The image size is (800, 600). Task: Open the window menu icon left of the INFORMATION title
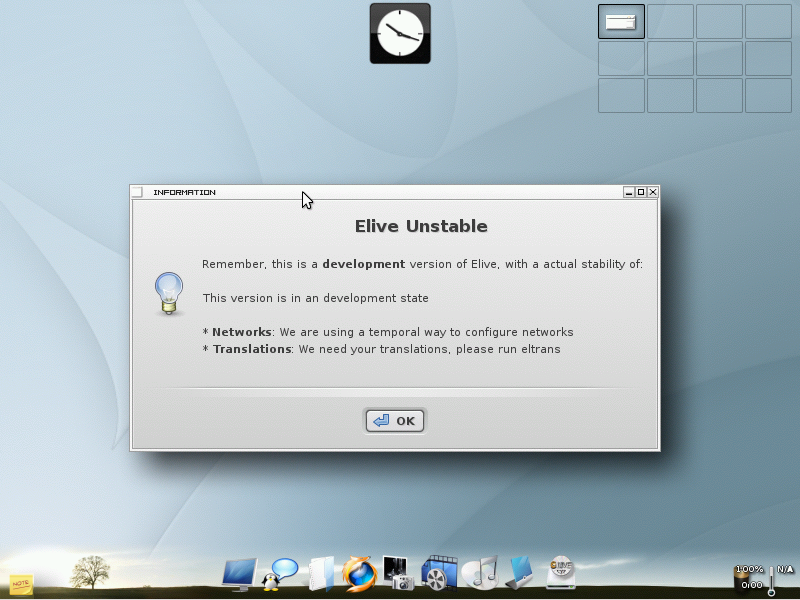[137, 192]
